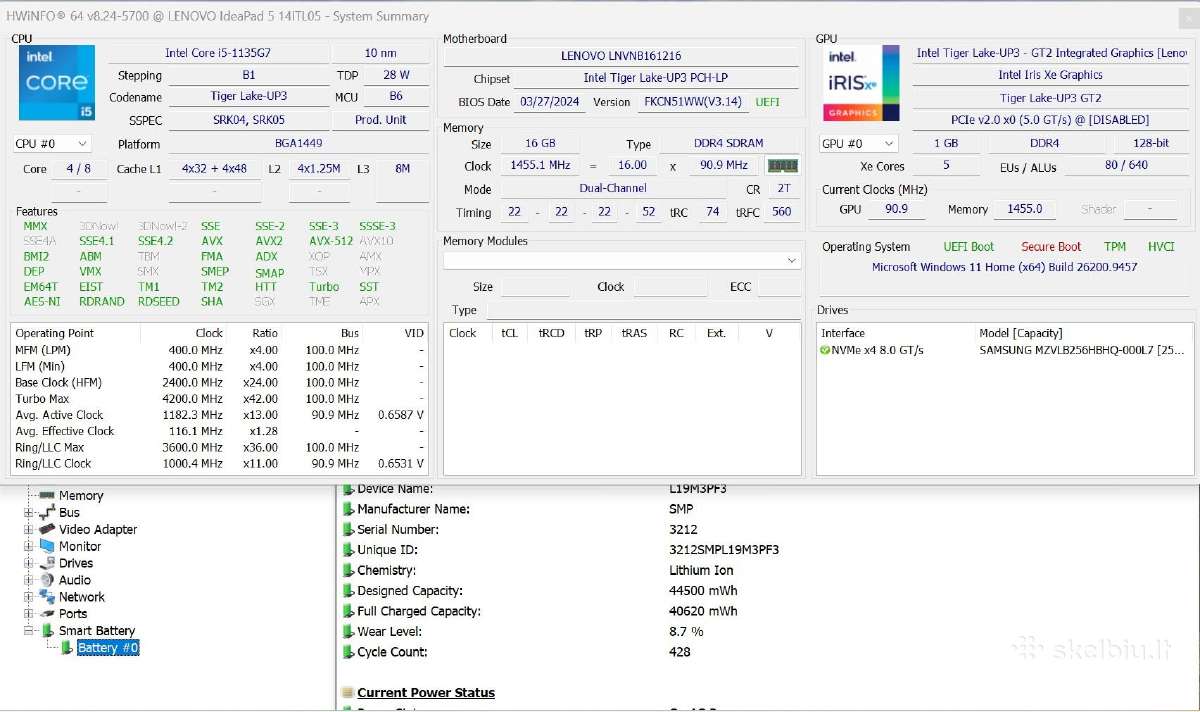Click the SAMSUNG MZVLB256HBHQ-000L7 drive entry
This screenshot has width=1200, height=712.
pos(1082,350)
